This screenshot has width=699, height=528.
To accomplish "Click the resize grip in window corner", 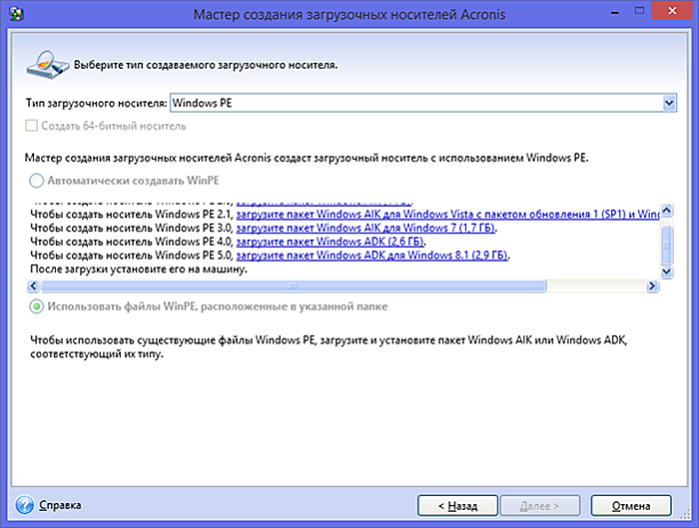I will tap(685, 515).
